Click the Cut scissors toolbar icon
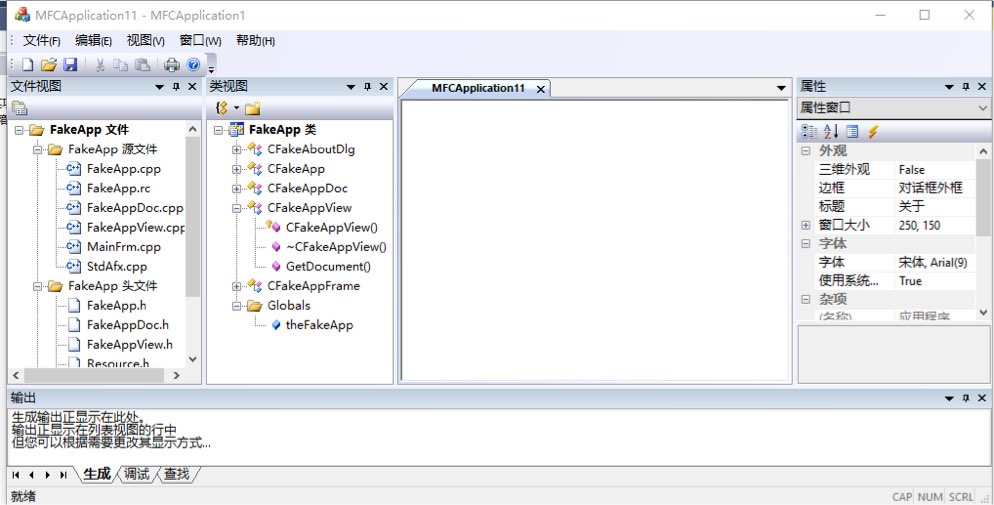Viewport: 994px width, 505px height. click(x=100, y=65)
